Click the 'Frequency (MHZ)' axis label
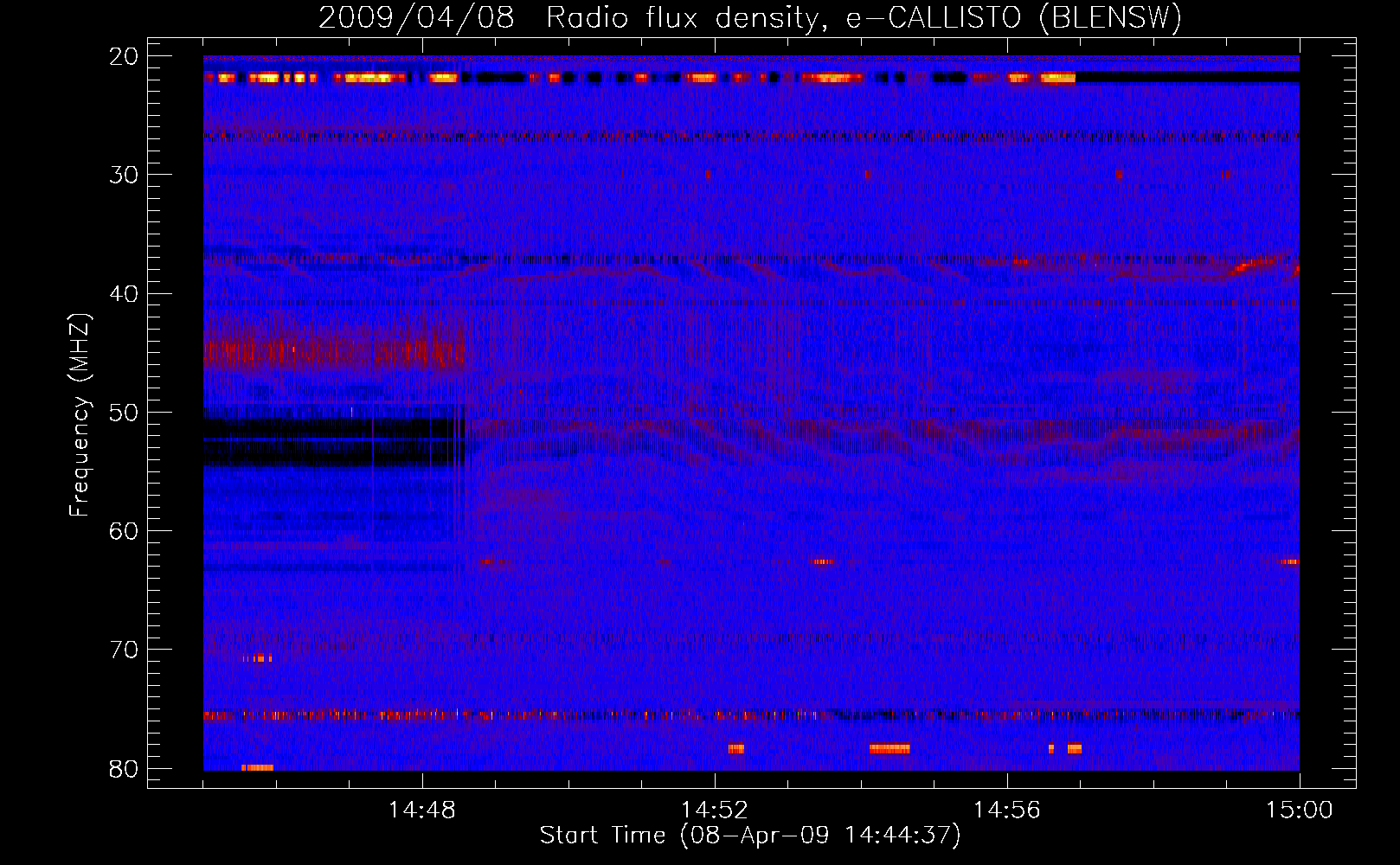 [x=80, y=415]
